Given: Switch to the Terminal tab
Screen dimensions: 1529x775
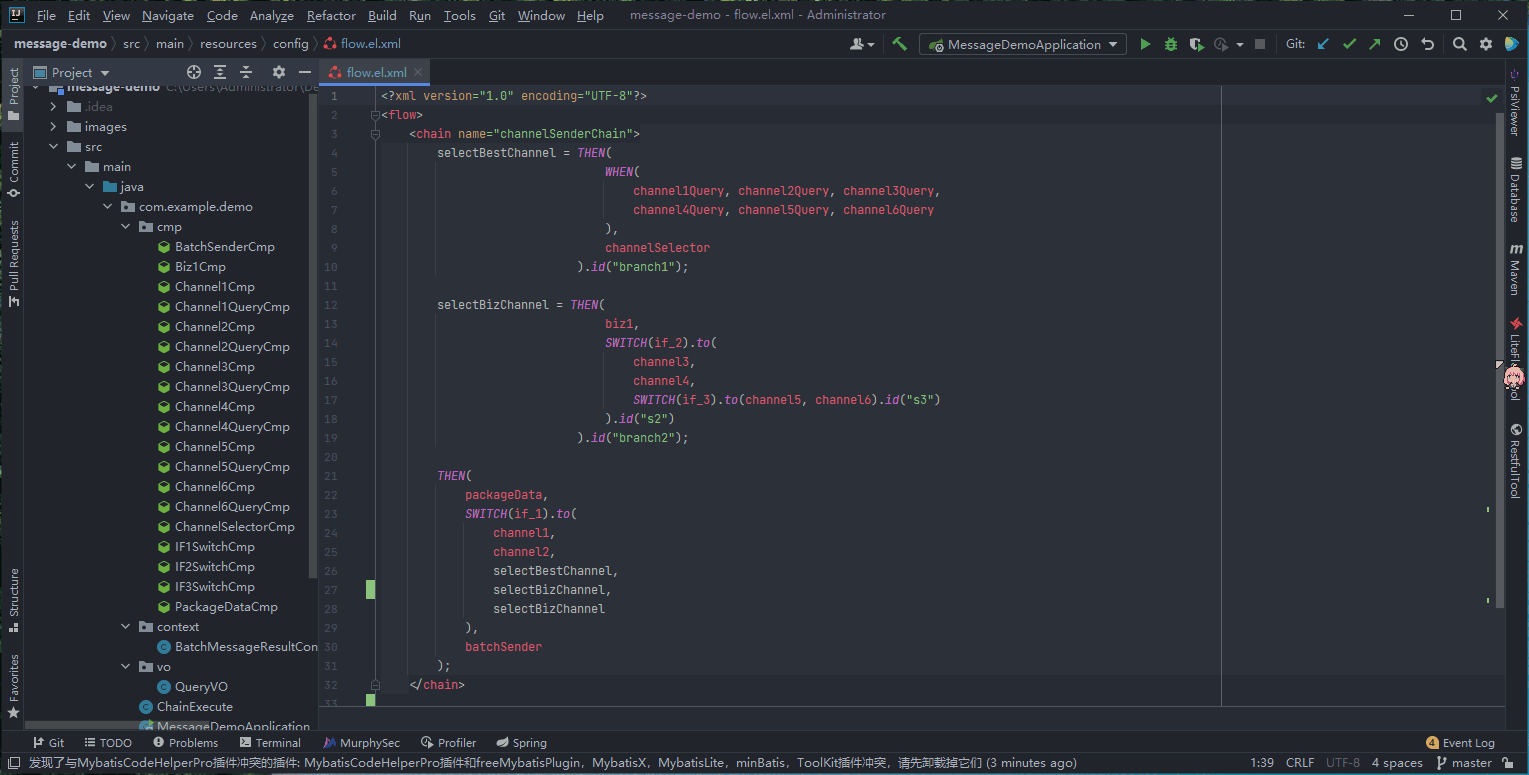Looking at the screenshot, I should 270,743.
